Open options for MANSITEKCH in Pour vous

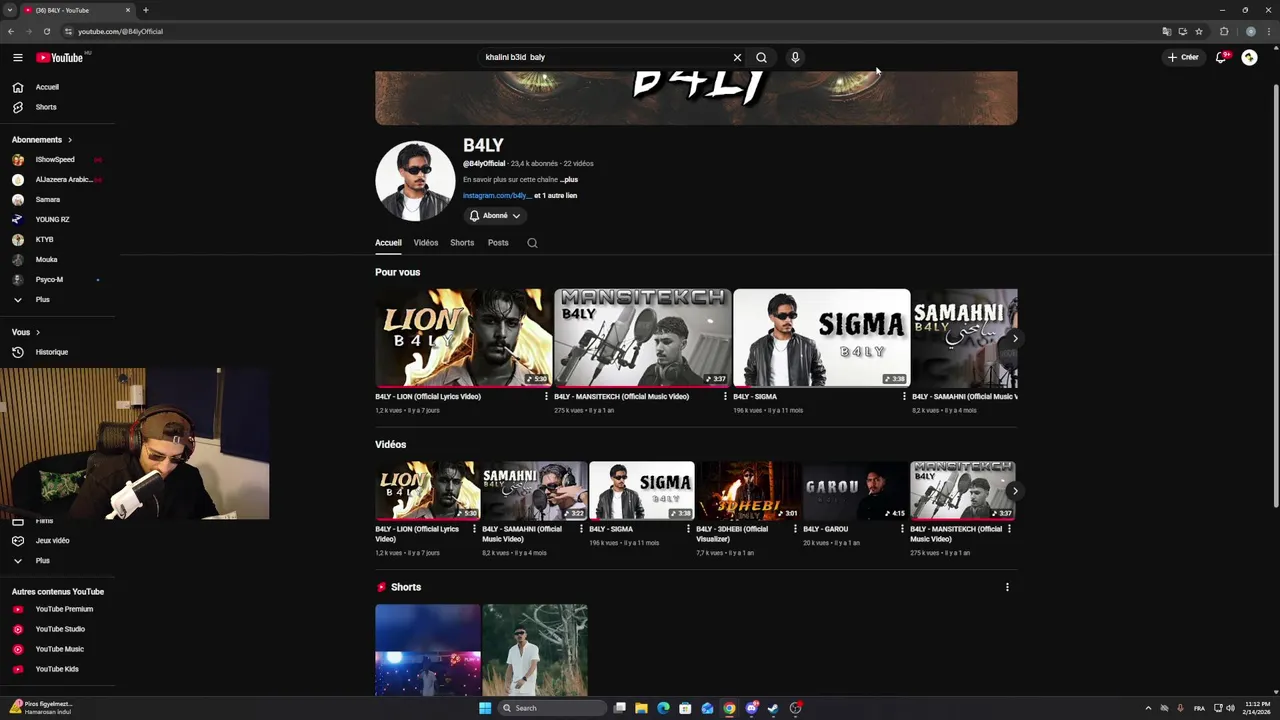point(725,397)
